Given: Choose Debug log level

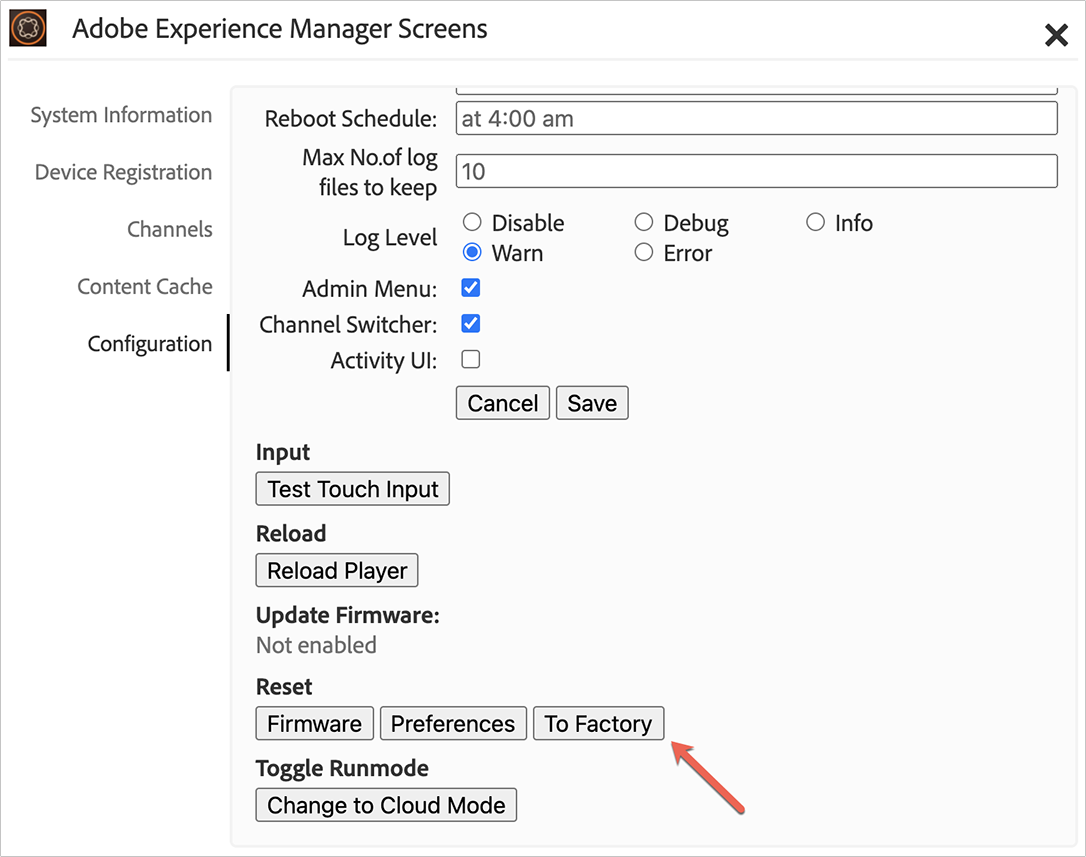Looking at the screenshot, I should tap(644, 222).
